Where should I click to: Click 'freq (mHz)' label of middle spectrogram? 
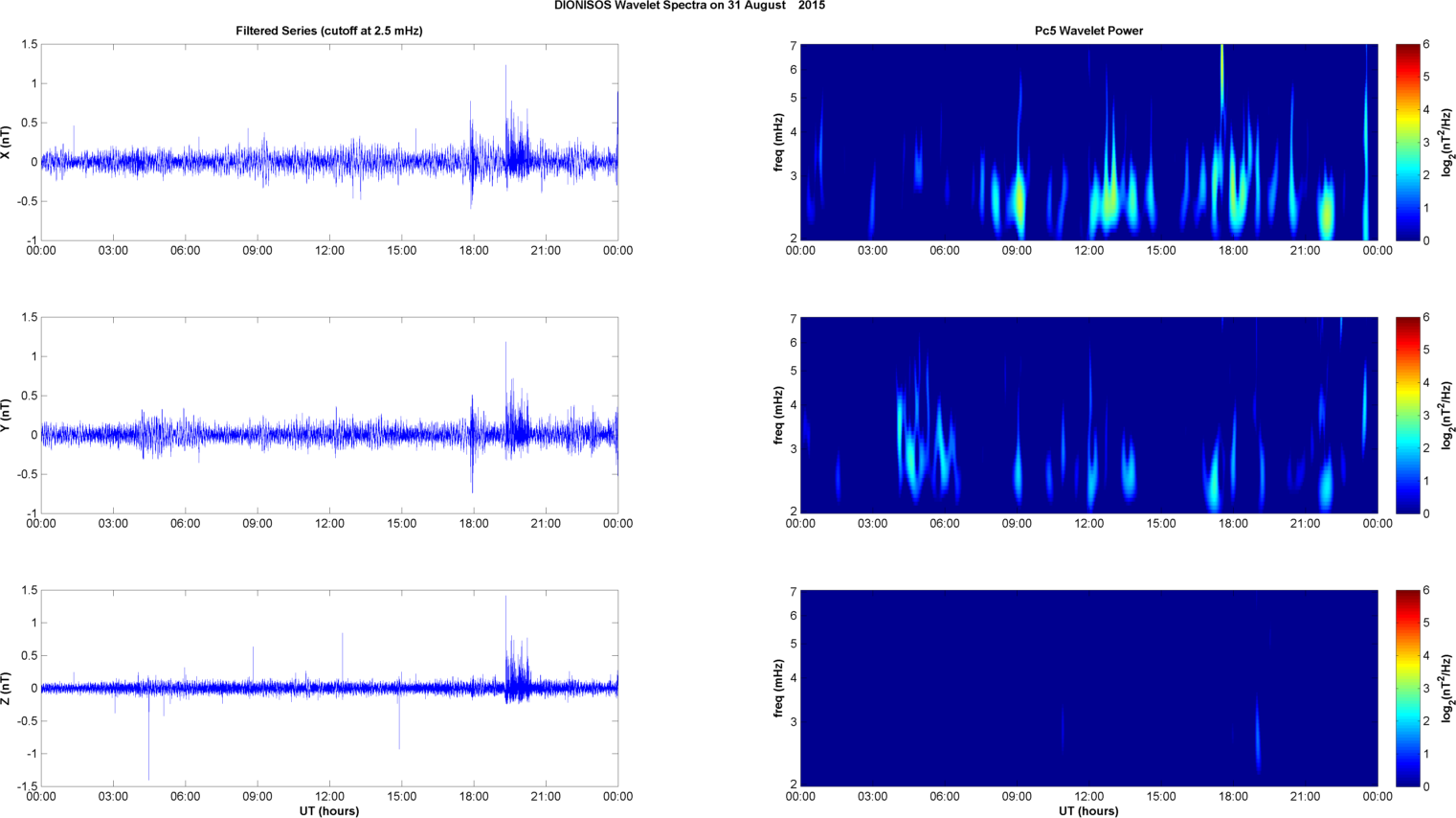coord(779,415)
